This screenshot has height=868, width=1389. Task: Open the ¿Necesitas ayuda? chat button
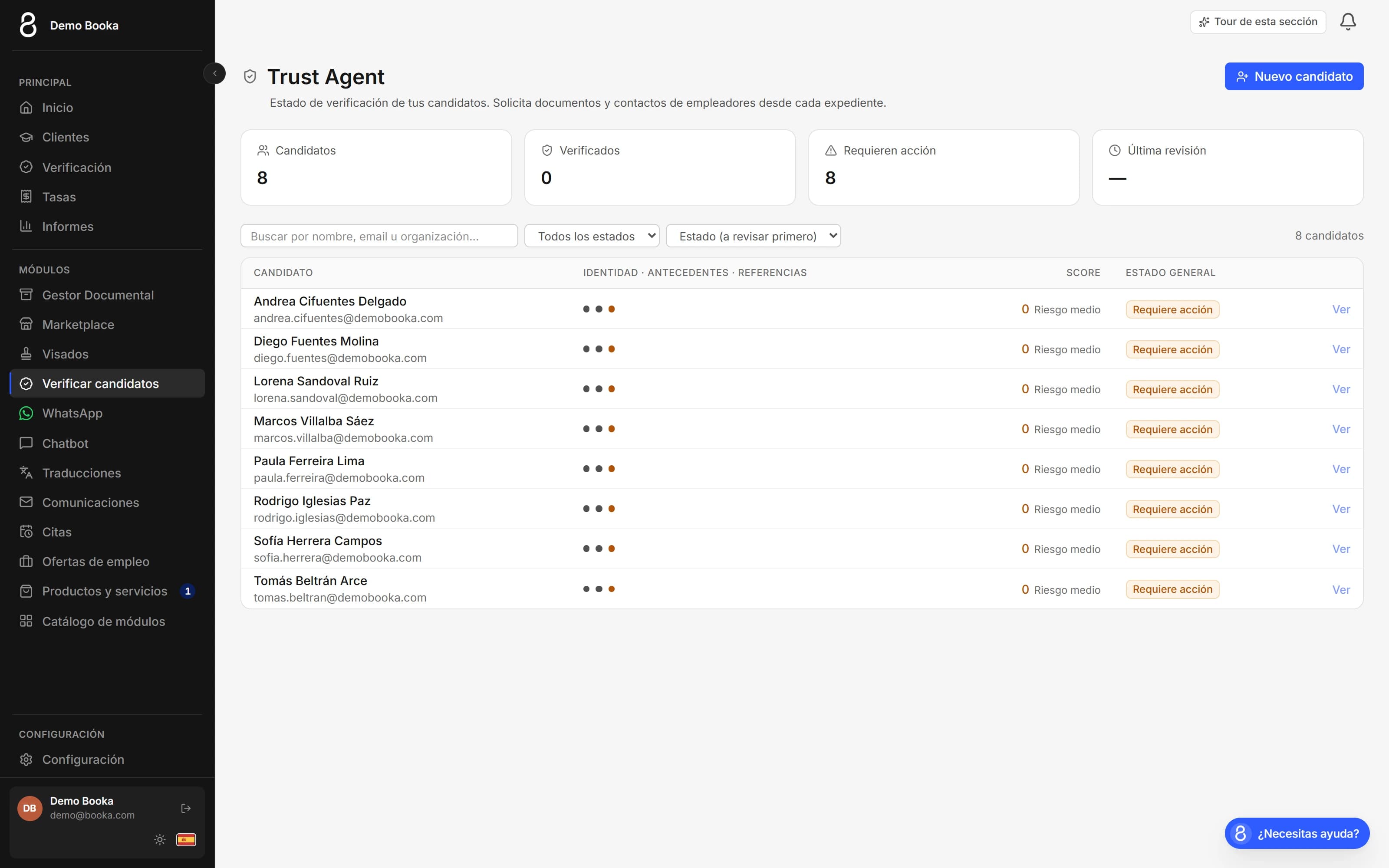click(1297, 833)
